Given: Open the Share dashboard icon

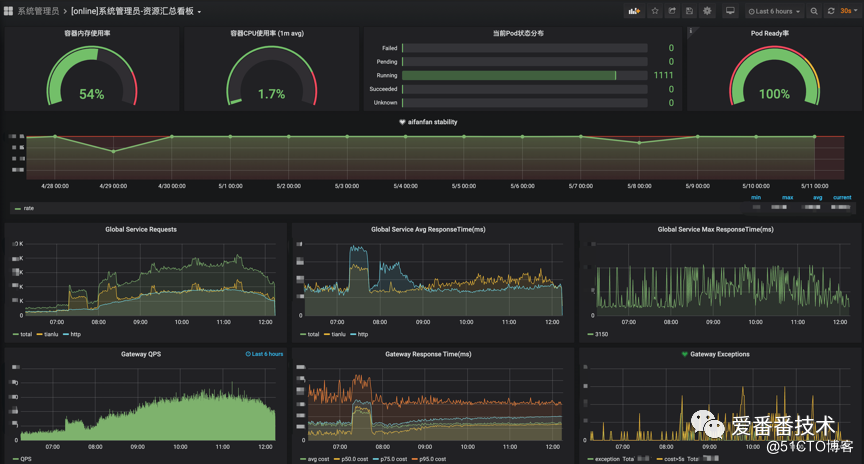Looking at the screenshot, I should pyautogui.click(x=672, y=11).
